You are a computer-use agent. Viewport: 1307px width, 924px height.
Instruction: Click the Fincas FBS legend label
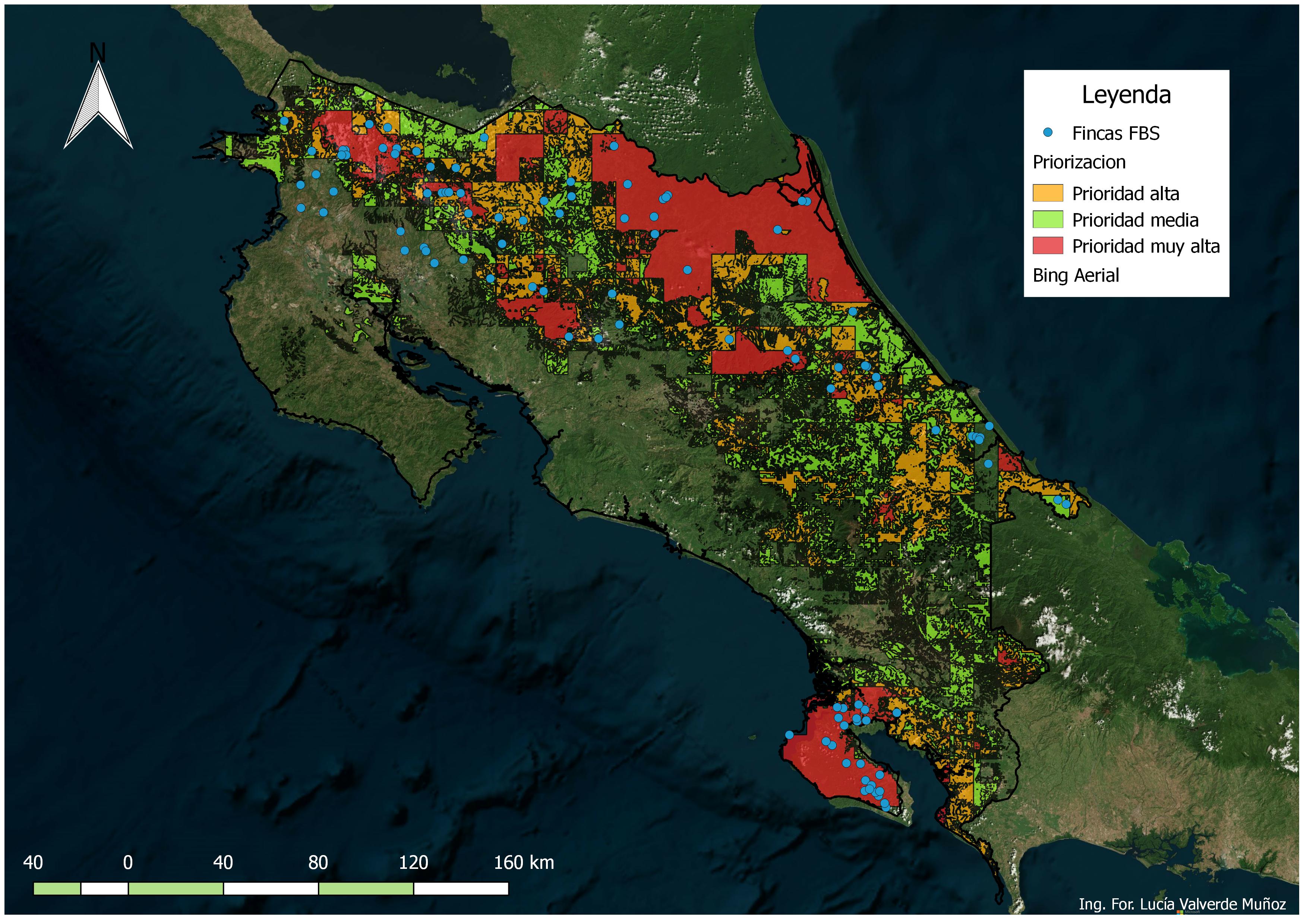click(x=1116, y=133)
